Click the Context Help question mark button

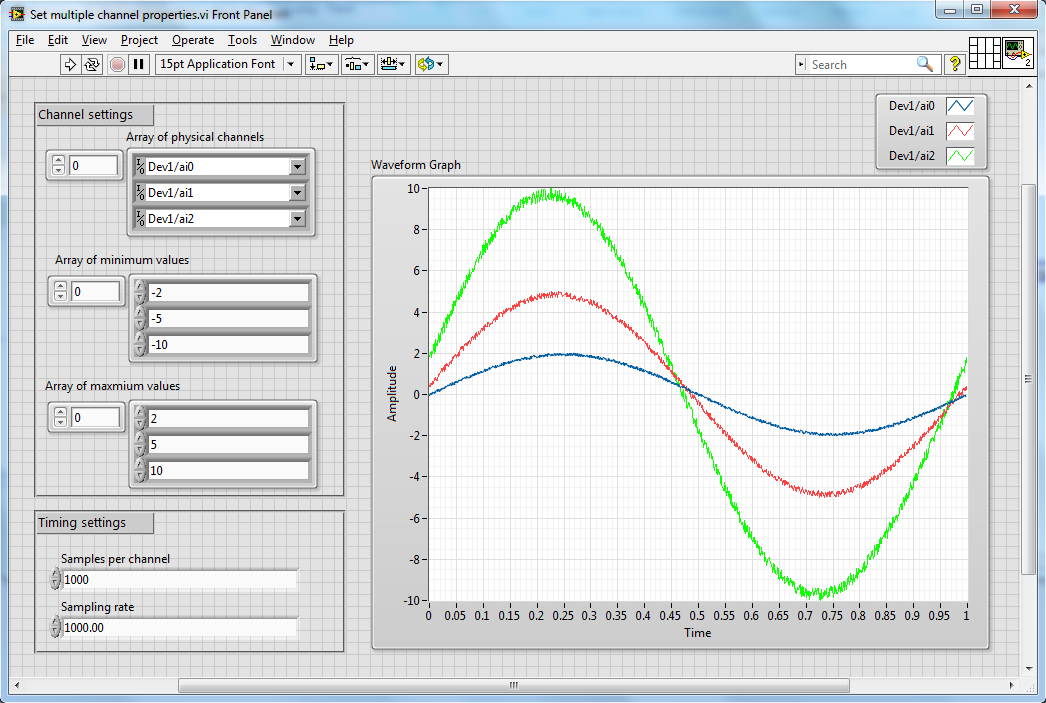pyautogui.click(x=955, y=64)
